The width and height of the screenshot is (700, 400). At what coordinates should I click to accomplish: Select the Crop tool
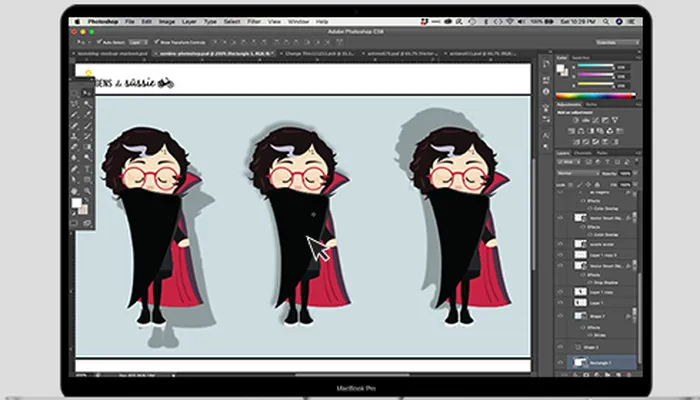pyautogui.click(x=75, y=115)
